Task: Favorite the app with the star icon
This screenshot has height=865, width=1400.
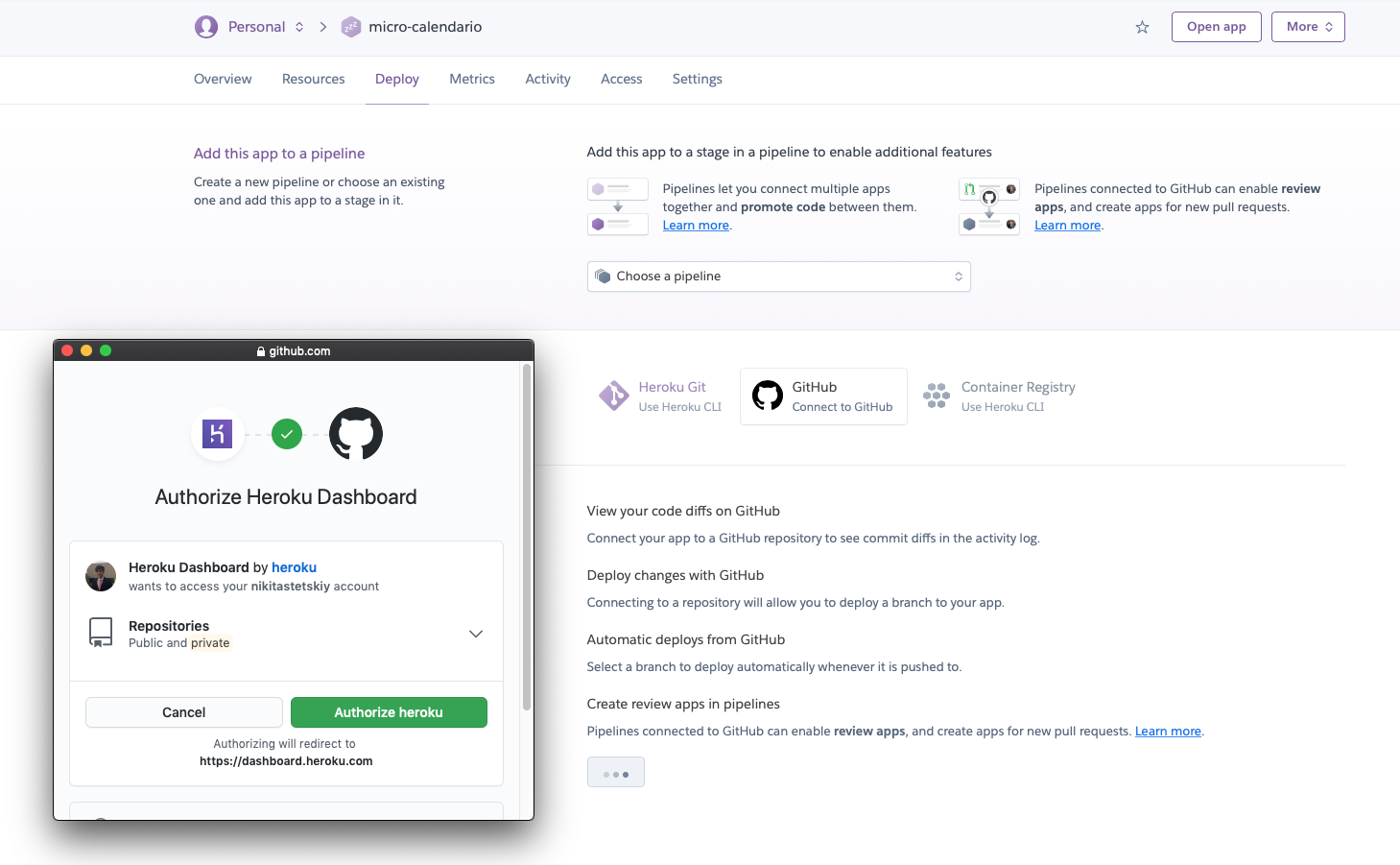Action: coord(1142,27)
